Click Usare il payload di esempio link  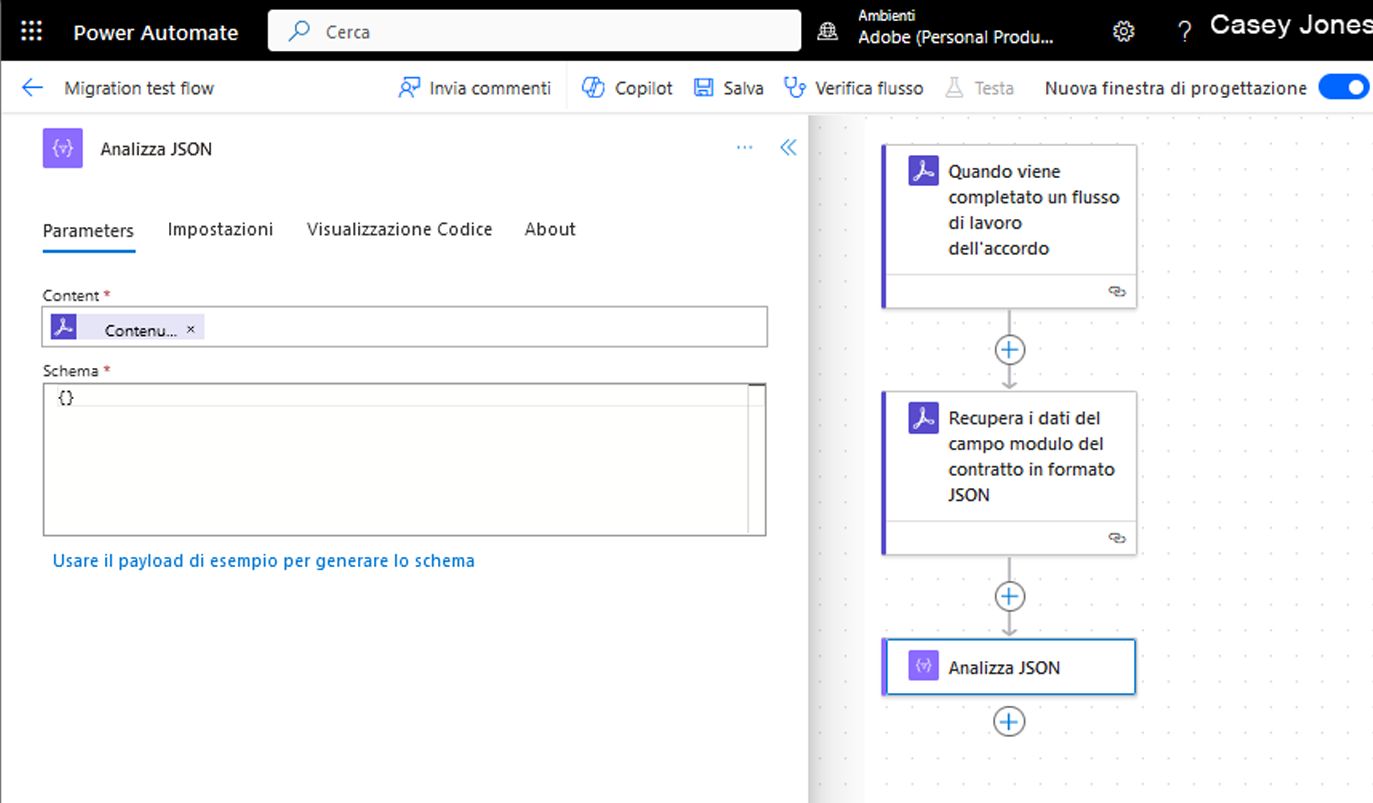point(263,561)
